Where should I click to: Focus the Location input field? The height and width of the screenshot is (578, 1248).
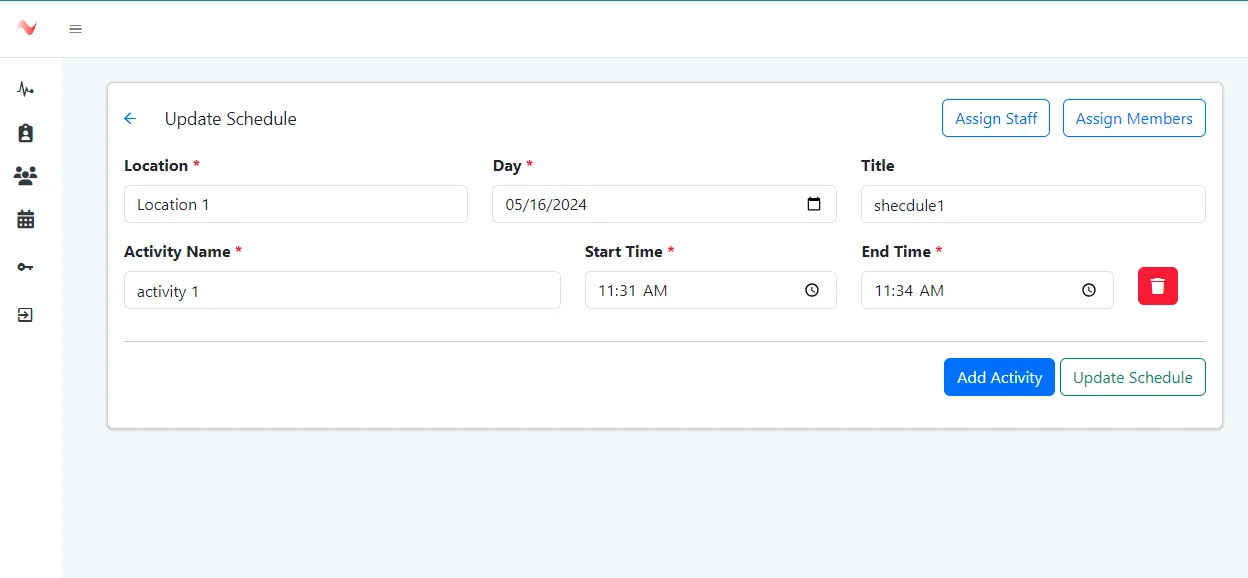pyautogui.click(x=295, y=204)
